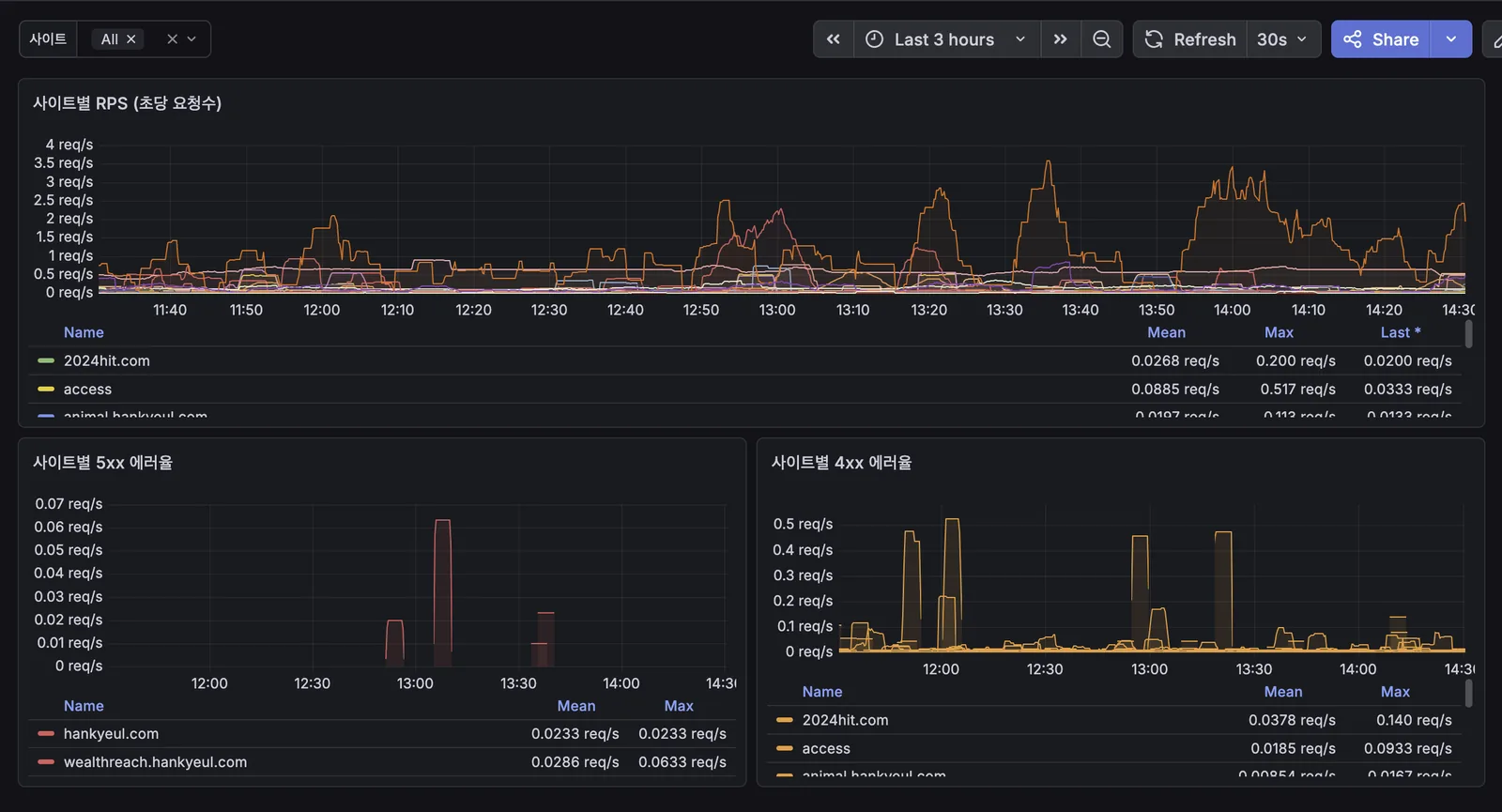Open the 30s refresh interval dropdown
The image size is (1502, 812).
(1283, 39)
